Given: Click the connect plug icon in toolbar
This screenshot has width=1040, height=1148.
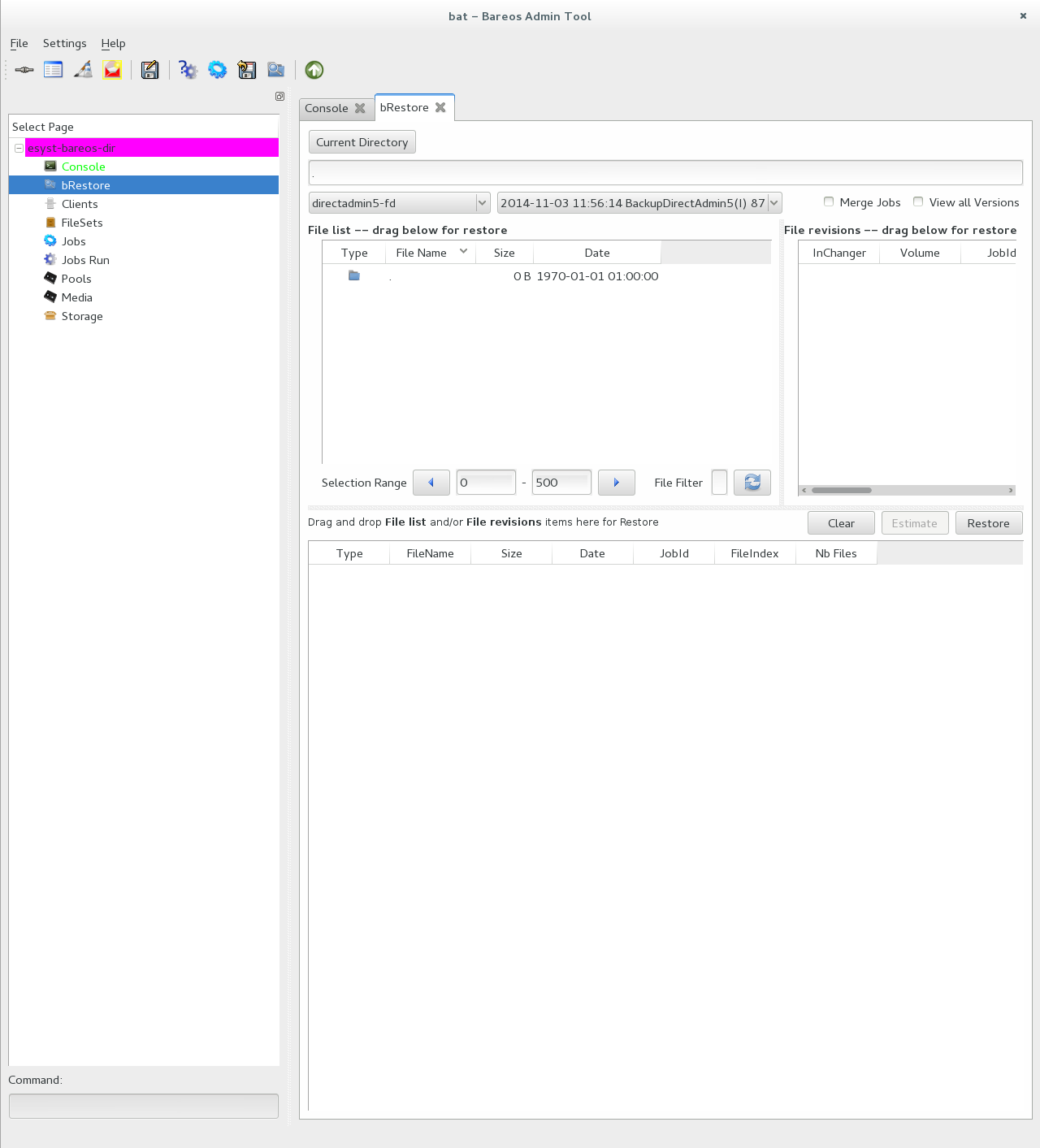Looking at the screenshot, I should click(x=24, y=70).
